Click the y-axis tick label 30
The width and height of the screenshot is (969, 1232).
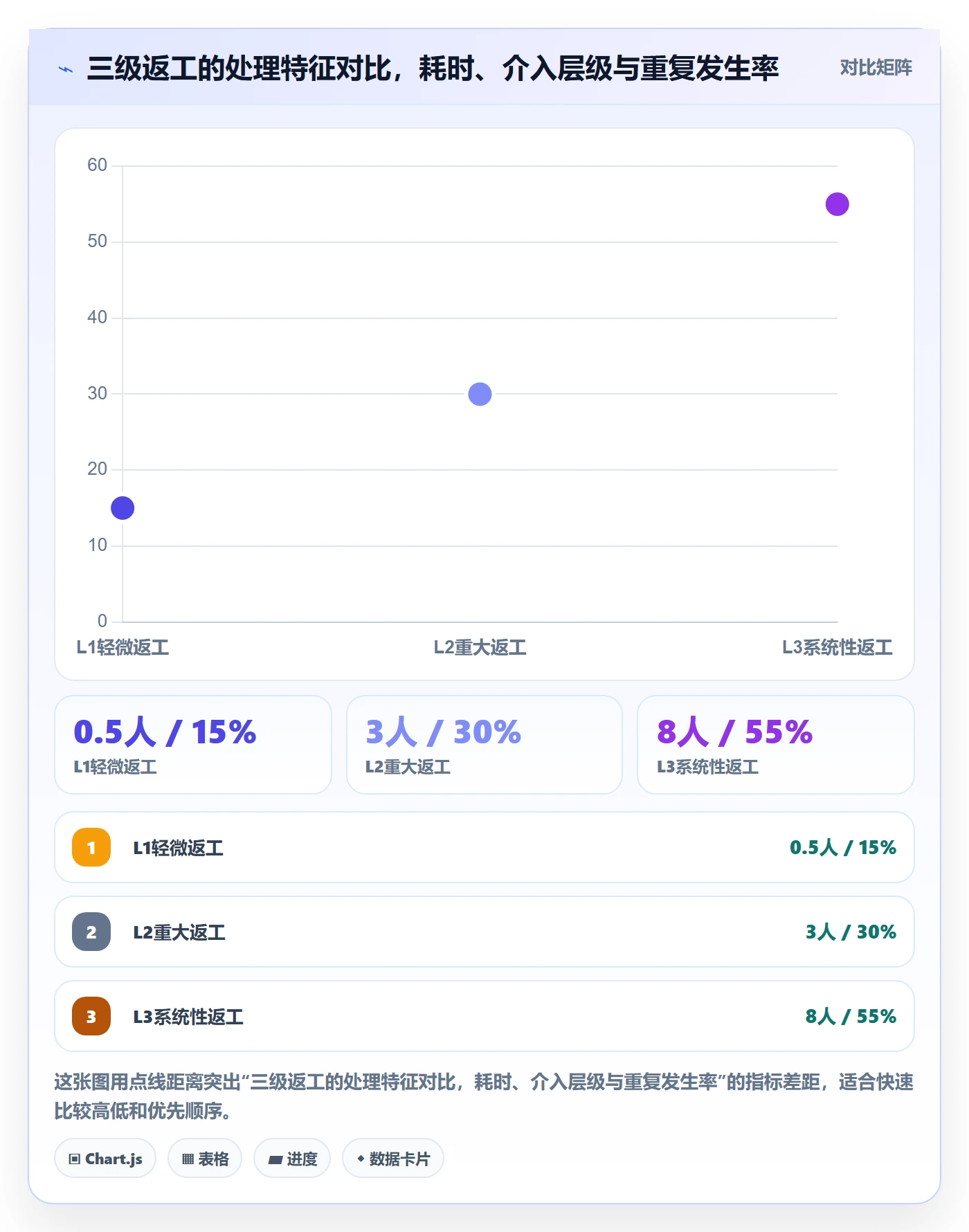[97, 393]
